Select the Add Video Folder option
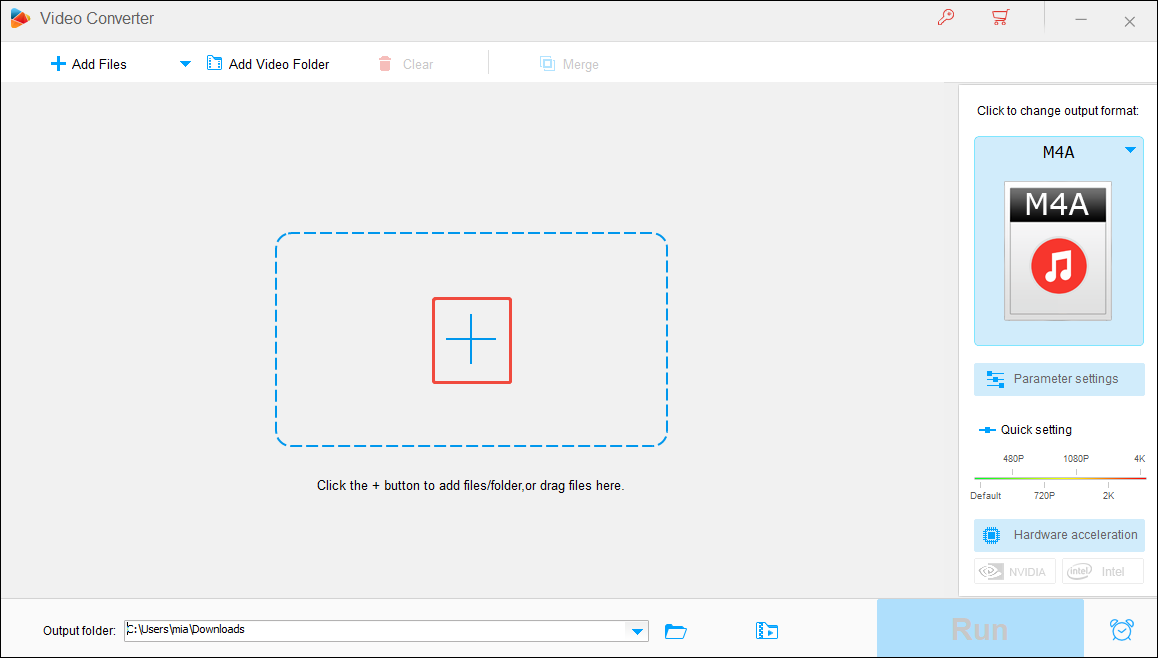This screenshot has width=1158, height=658. (x=267, y=63)
